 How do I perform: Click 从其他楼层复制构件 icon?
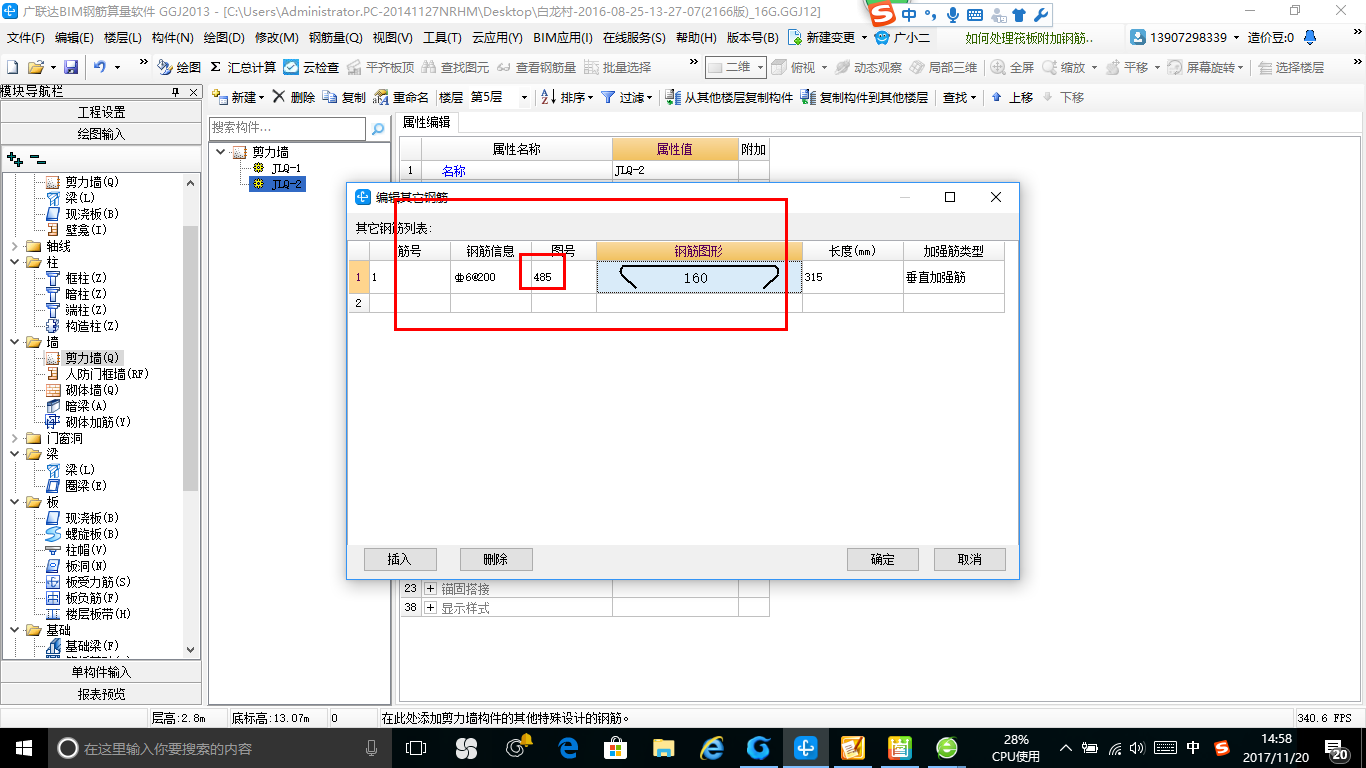point(673,97)
